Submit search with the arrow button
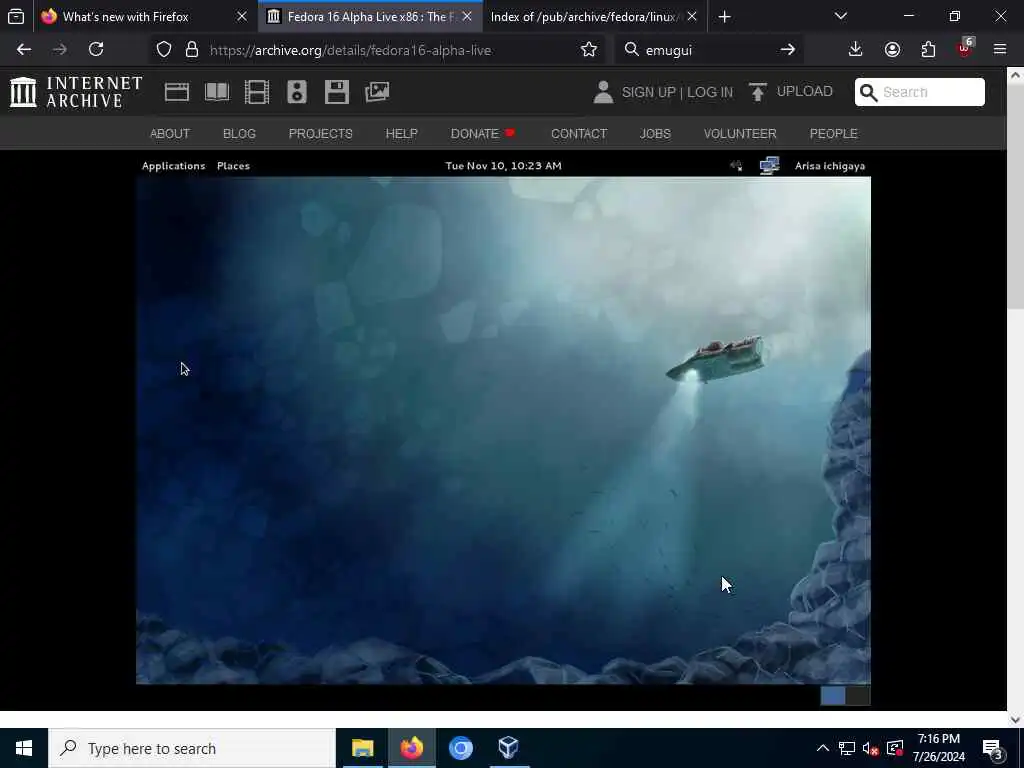Image resolution: width=1024 pixels, height=768 pixels. click(x=788, y=50)
